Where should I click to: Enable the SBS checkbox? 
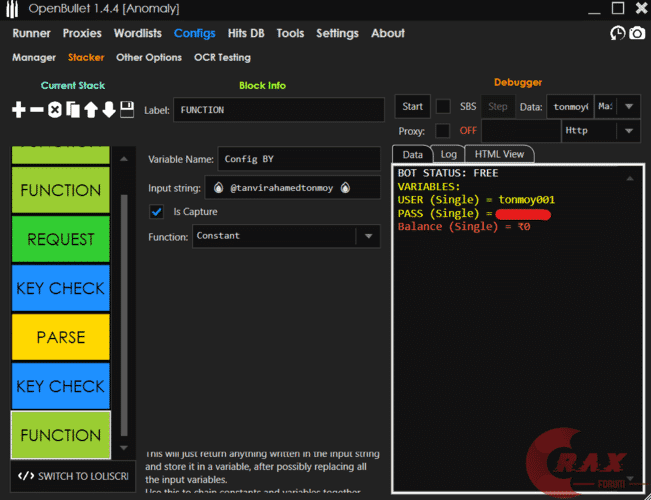pos(443,106)
